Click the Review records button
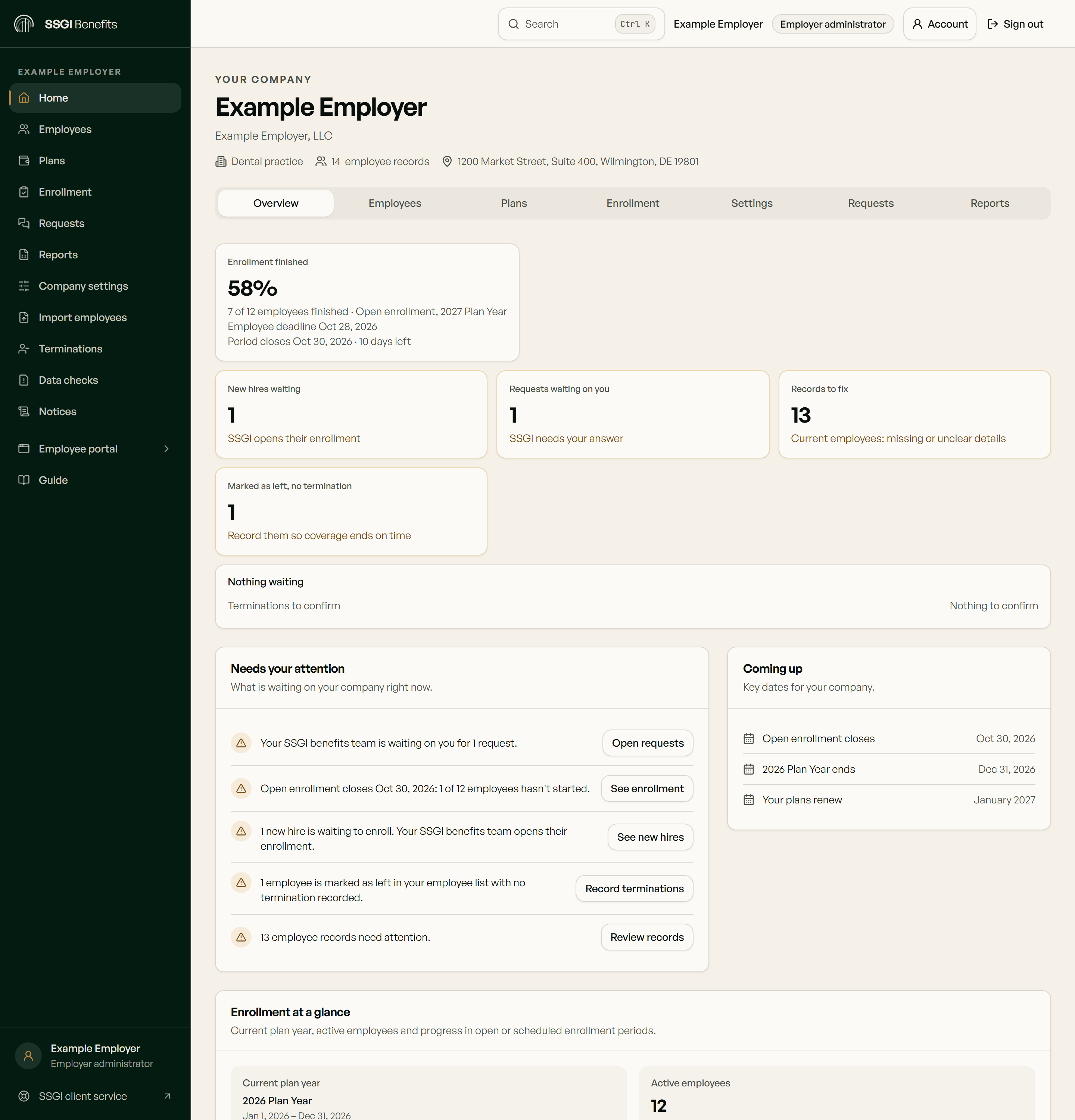This screenshot has width=1075, height=1120. pyautogui.click(x=647, y=937)
